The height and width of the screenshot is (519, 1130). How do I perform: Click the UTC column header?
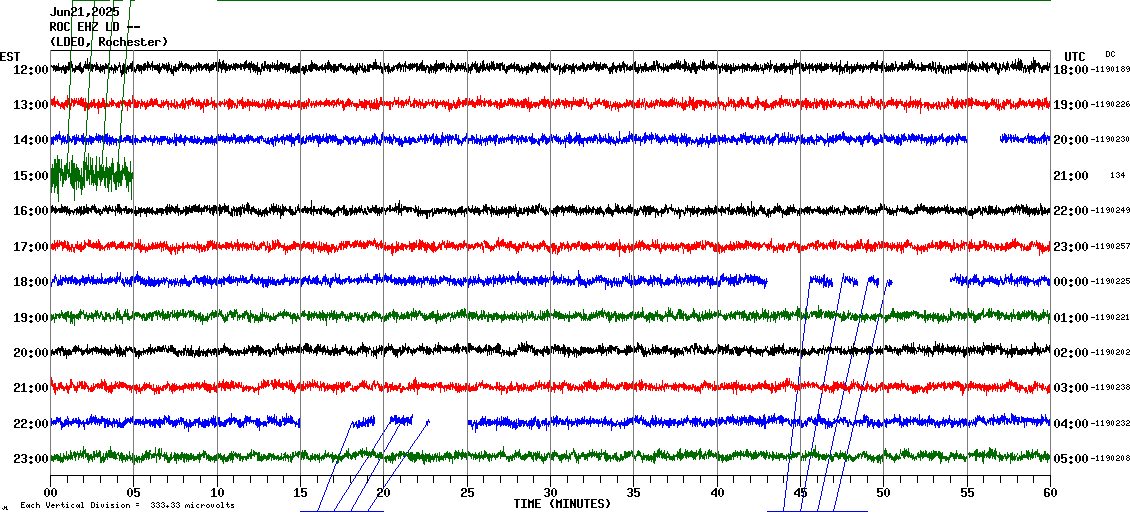click(1075, 56)
